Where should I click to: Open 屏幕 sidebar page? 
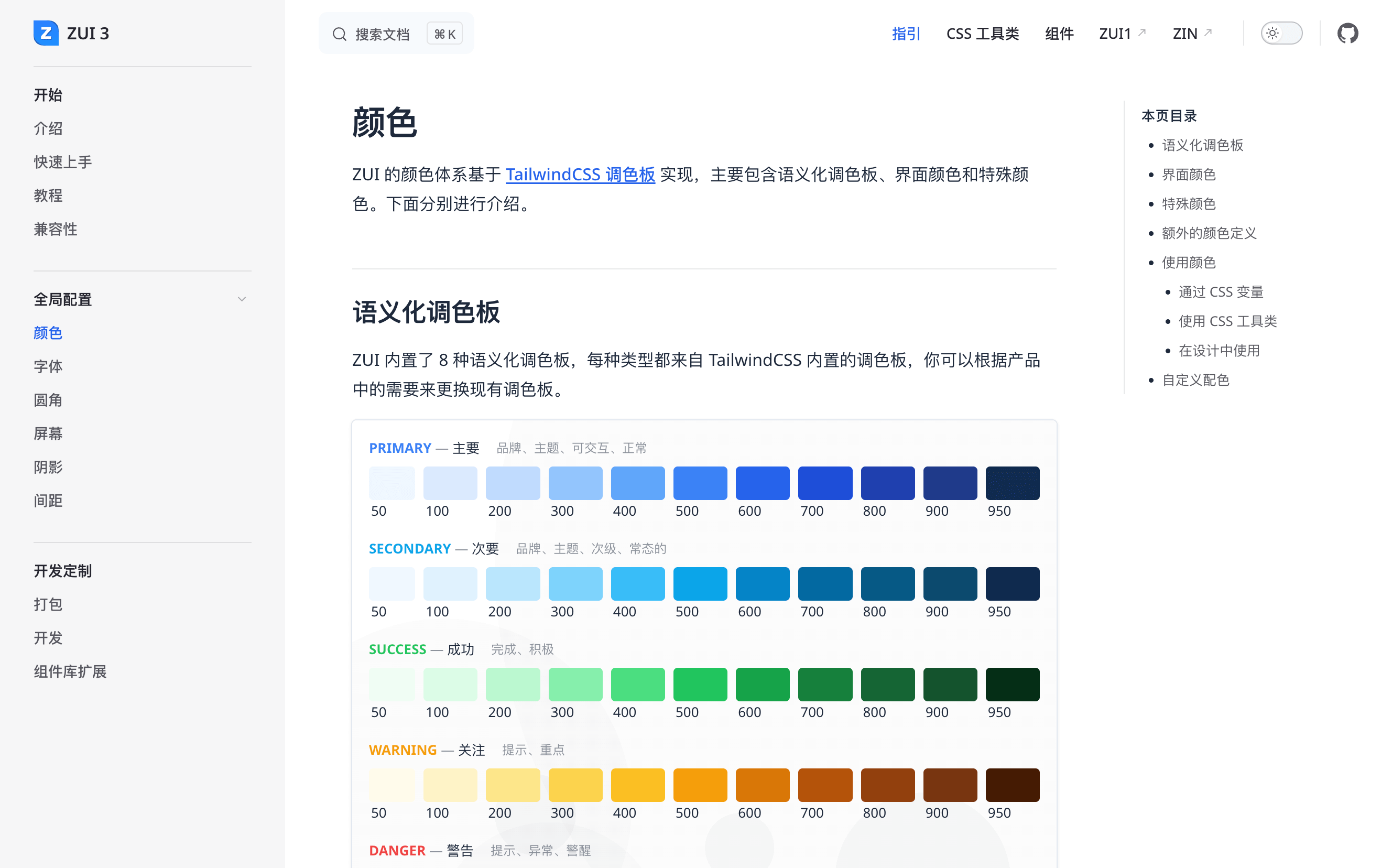click(48, 433)
